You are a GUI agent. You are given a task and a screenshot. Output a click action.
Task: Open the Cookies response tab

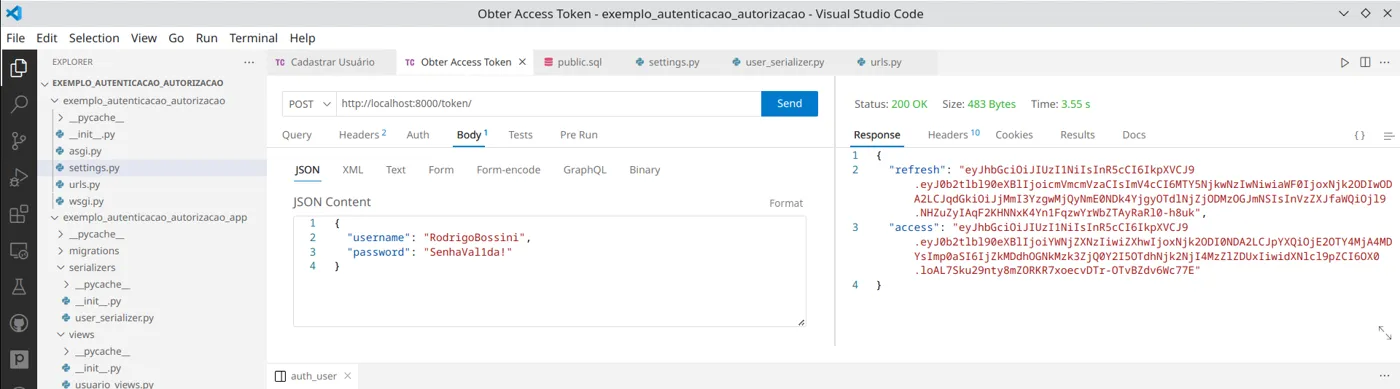[x=1014, y=135]
